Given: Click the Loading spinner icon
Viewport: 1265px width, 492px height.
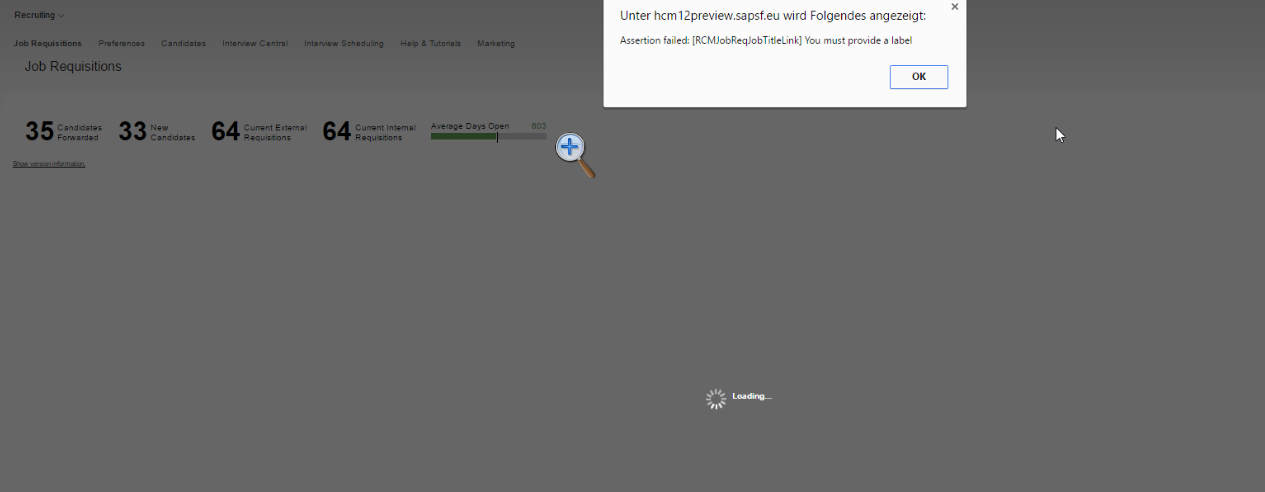Looking at the screenshot, I should point(716,399).
